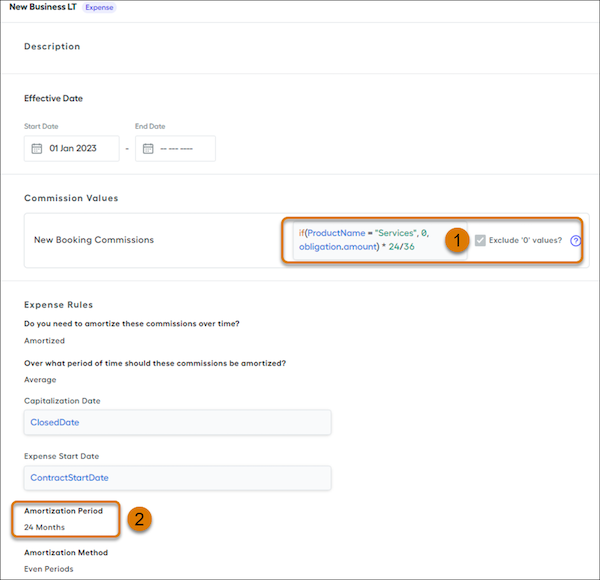Screen dimensions: 600x580
Task: Edit the New Booking Commissions formula box
Action: (380, 240)
